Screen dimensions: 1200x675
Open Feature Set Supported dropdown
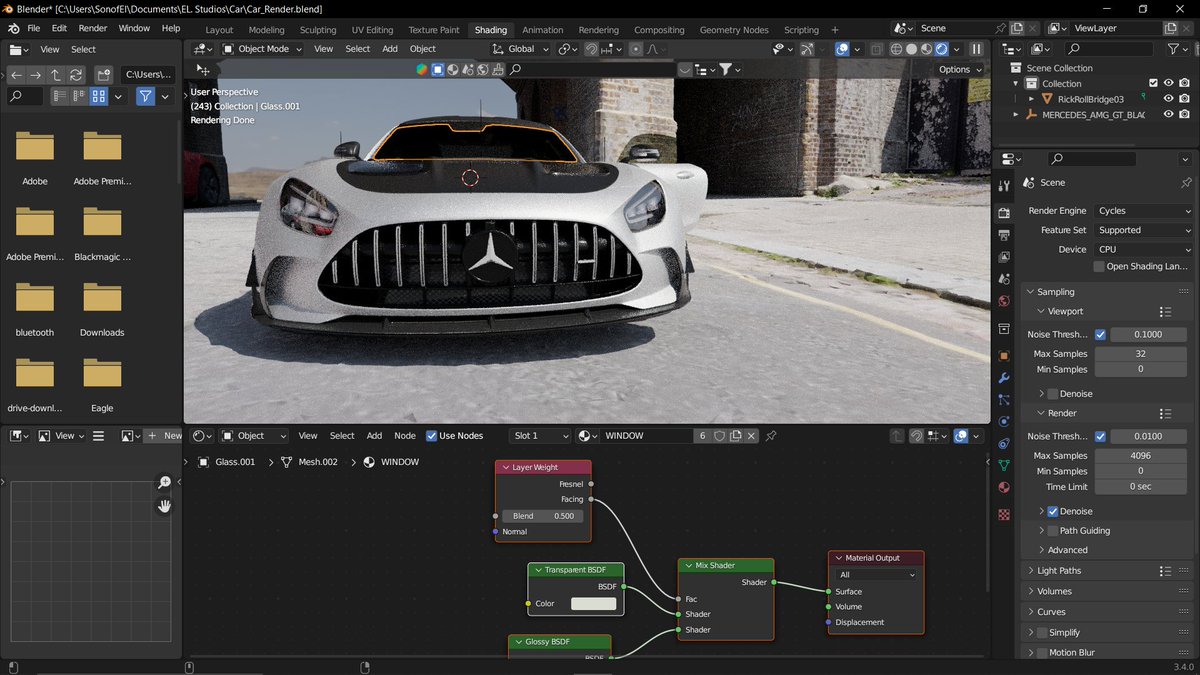coord(1143,230)
